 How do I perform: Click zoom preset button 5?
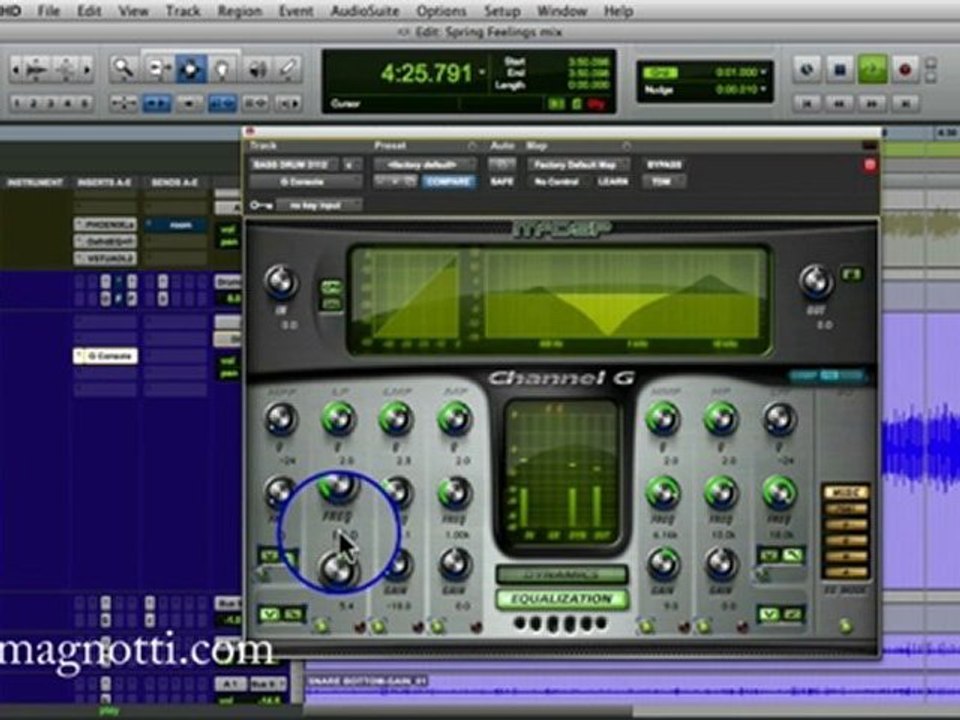85,103
